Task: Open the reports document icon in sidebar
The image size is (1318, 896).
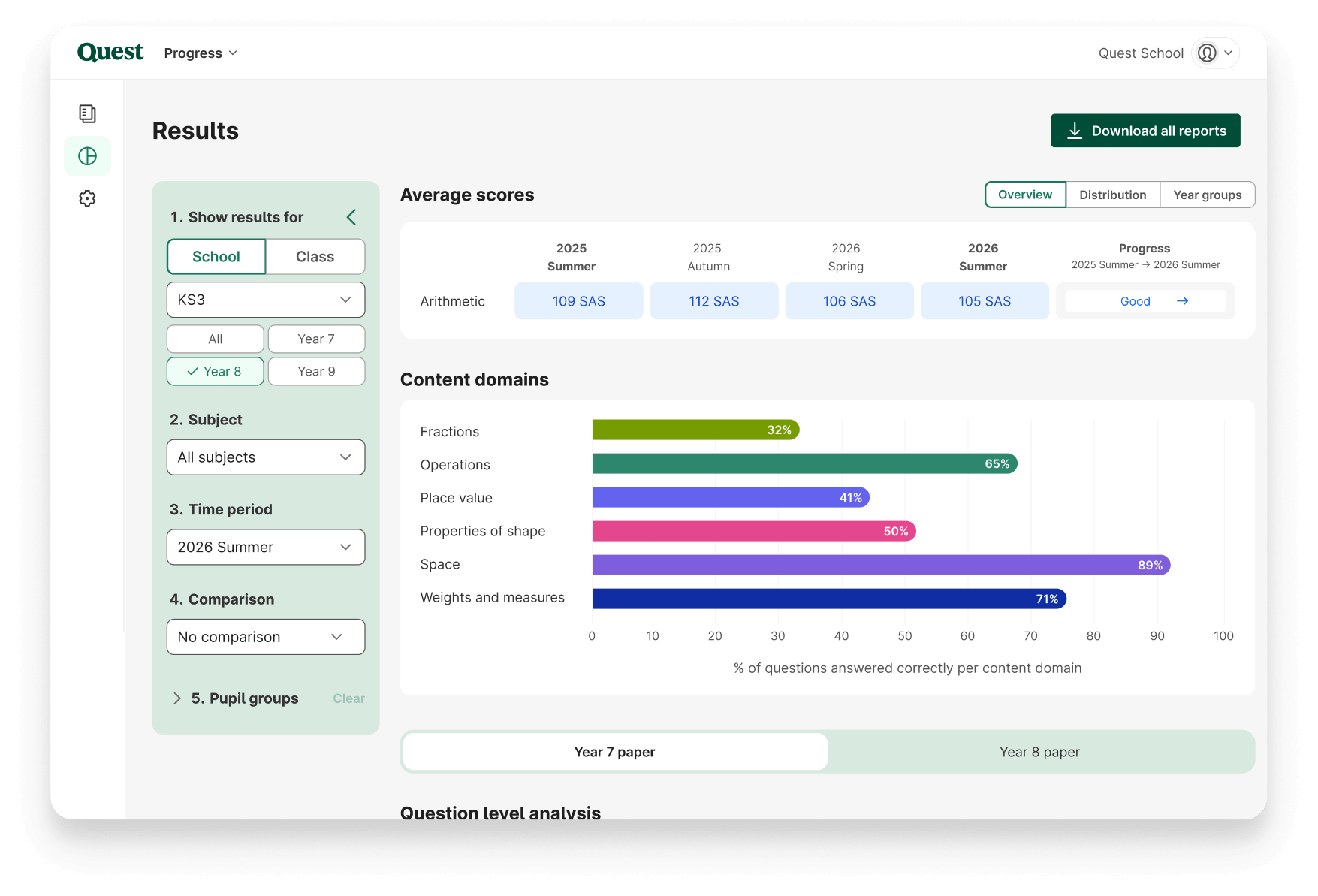Action: (87, 113)
